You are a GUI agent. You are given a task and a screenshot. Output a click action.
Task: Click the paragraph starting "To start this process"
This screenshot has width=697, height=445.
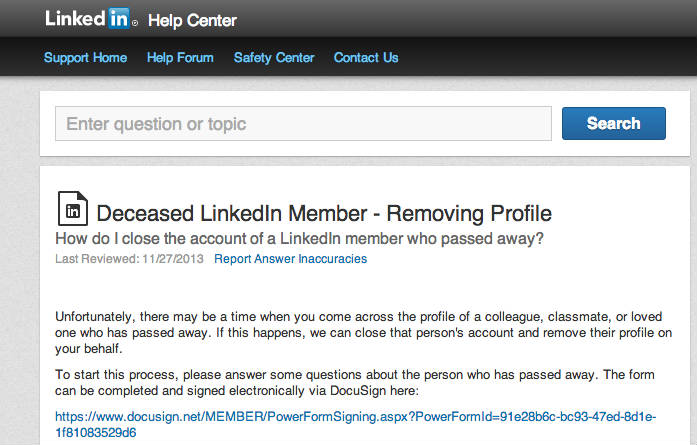355,382
